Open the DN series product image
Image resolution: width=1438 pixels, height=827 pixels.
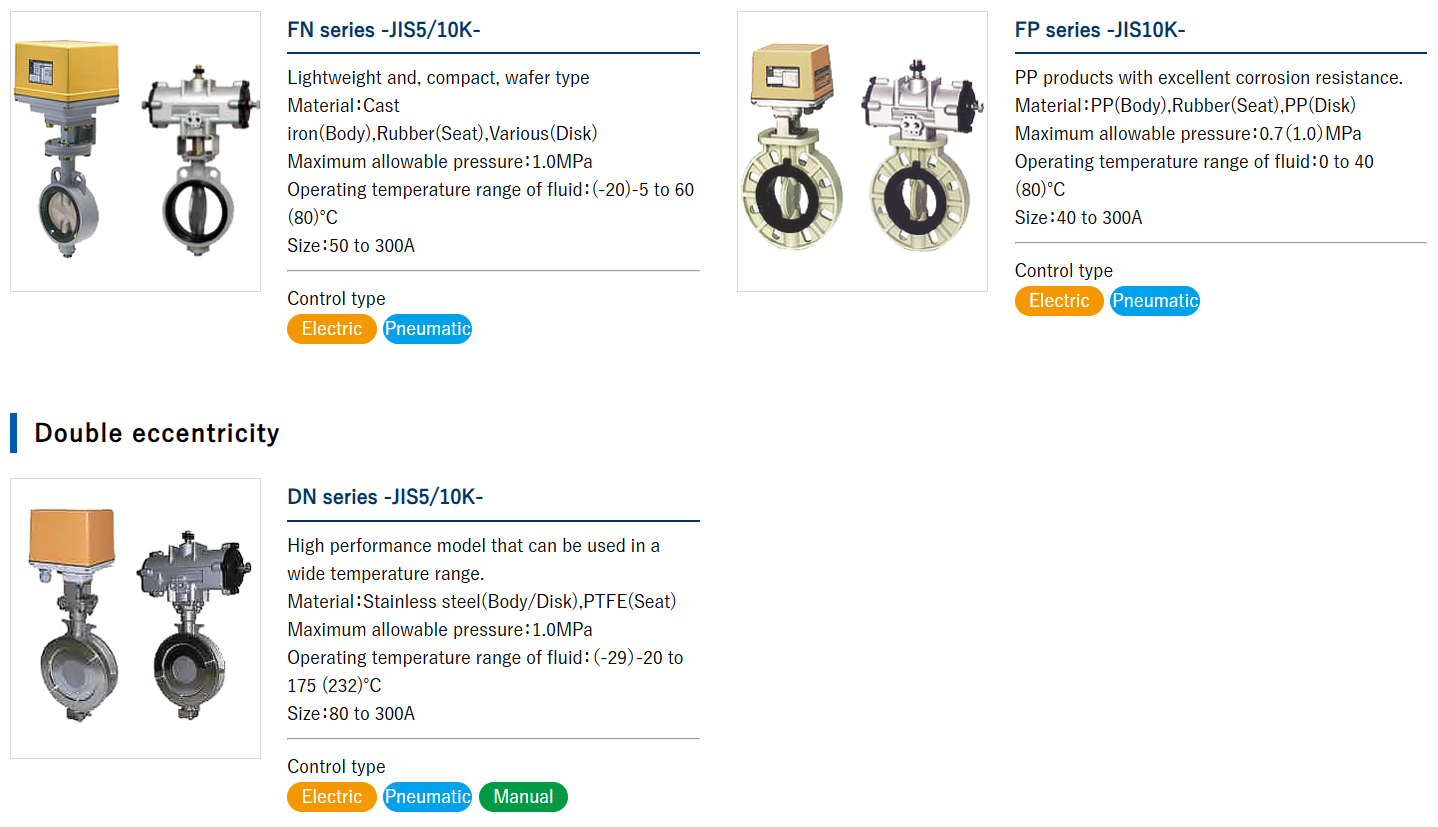135,618
